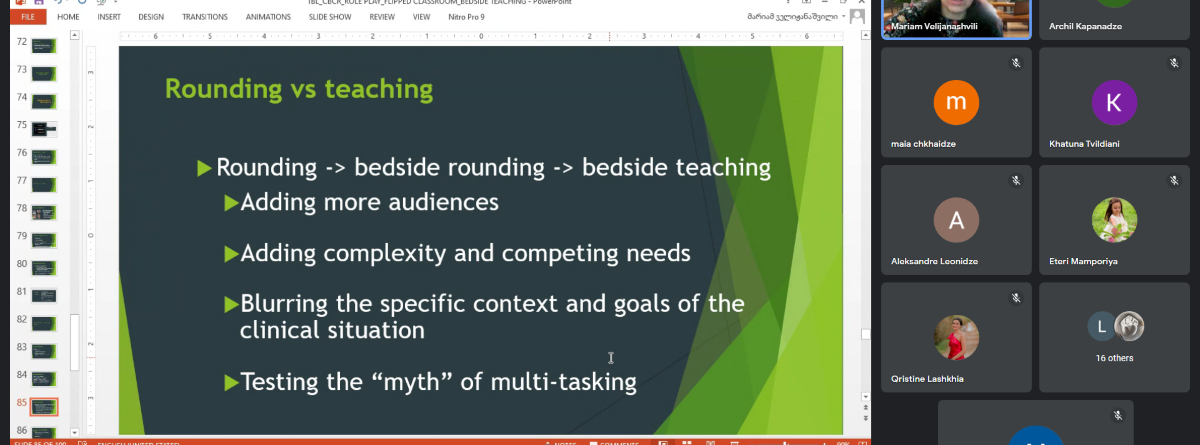Click muted mic icon on Khatuna Tvildiani tile
This screenshot has height=445, width=1200.
tap(1174, 62)
